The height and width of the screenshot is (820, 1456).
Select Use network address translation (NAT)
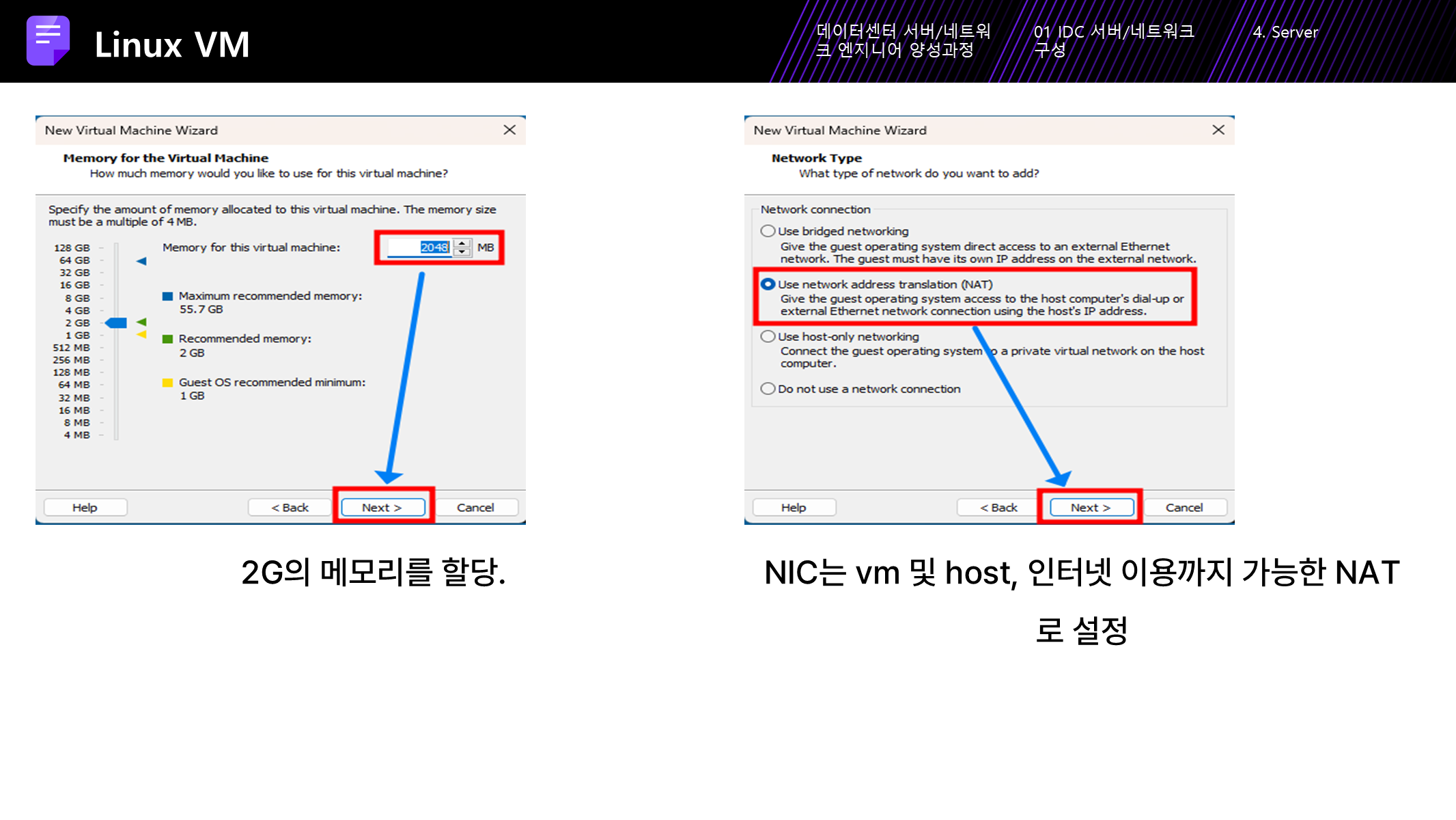point(768,284)
